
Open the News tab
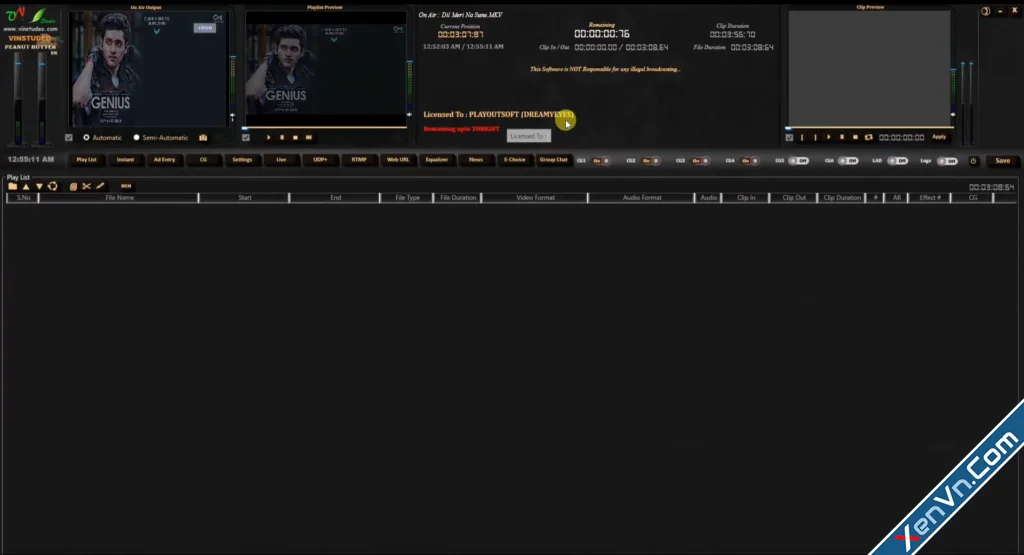pyautogui.click(x=475, y=160)
